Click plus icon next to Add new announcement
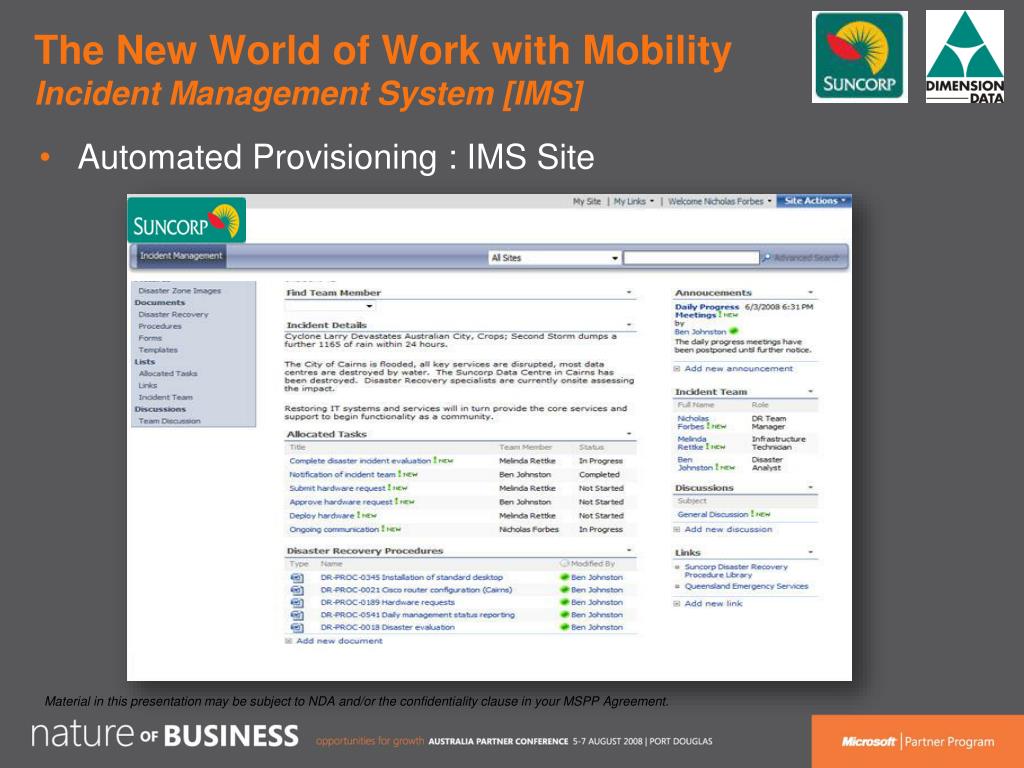This screenshot has width=1024, height=768. click(x=677, y=369)
